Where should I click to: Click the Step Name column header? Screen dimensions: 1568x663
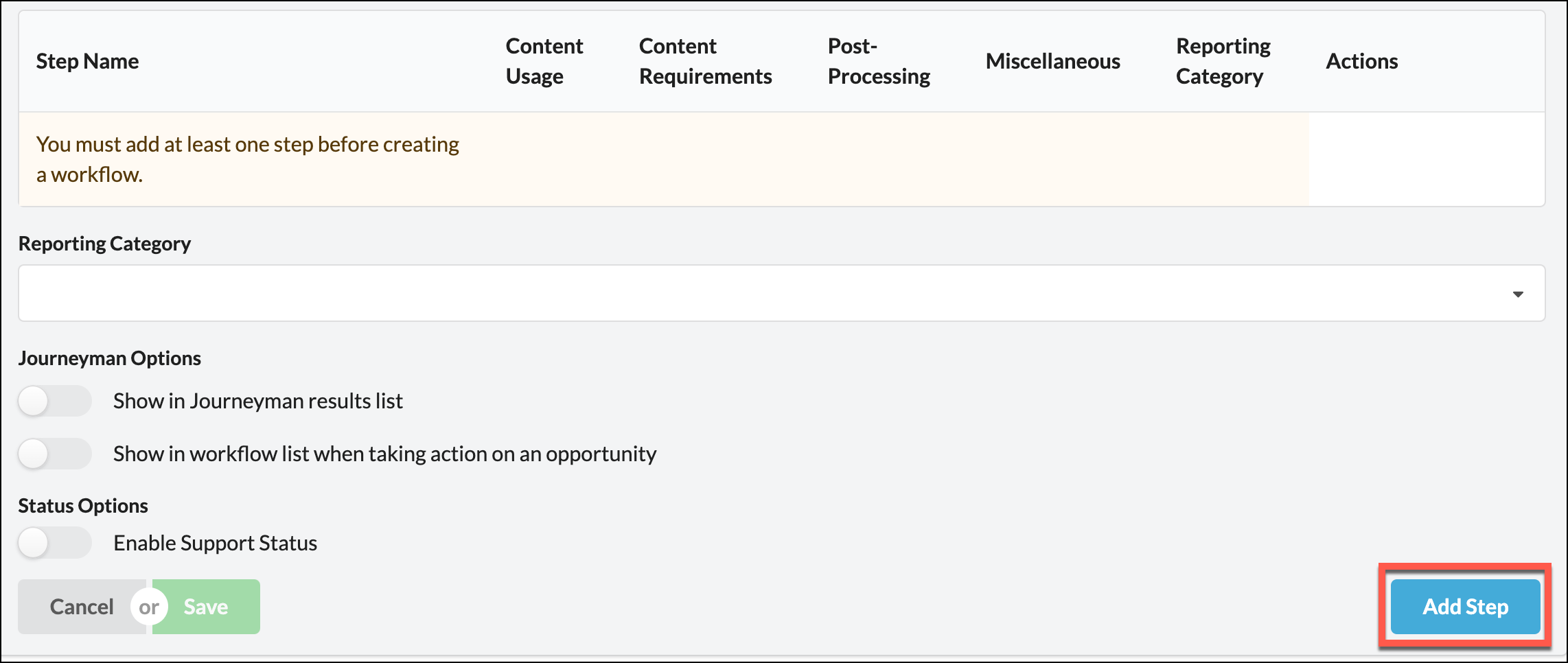pyautogui.click(x=87, y=61)
